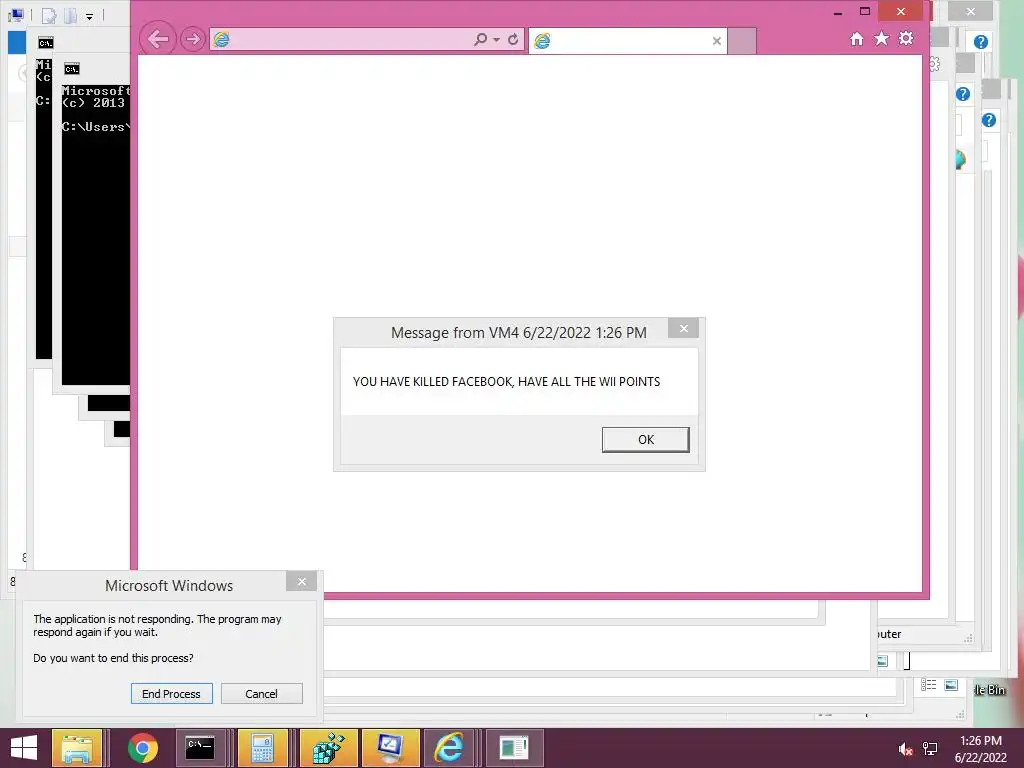This screenshot has width=1024, height=768.
Task: Open the address bar autocomplete dropdown arrow
Action: click(496, 40)
